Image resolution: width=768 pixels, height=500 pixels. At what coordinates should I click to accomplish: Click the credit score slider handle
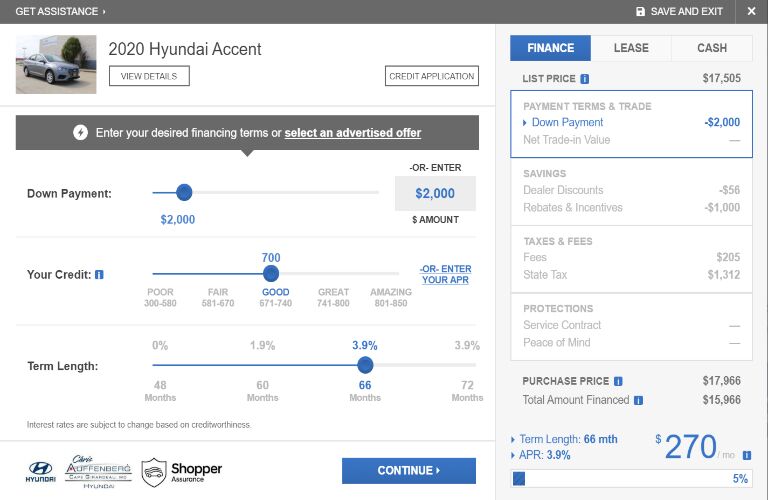click(x=271, y=274)
